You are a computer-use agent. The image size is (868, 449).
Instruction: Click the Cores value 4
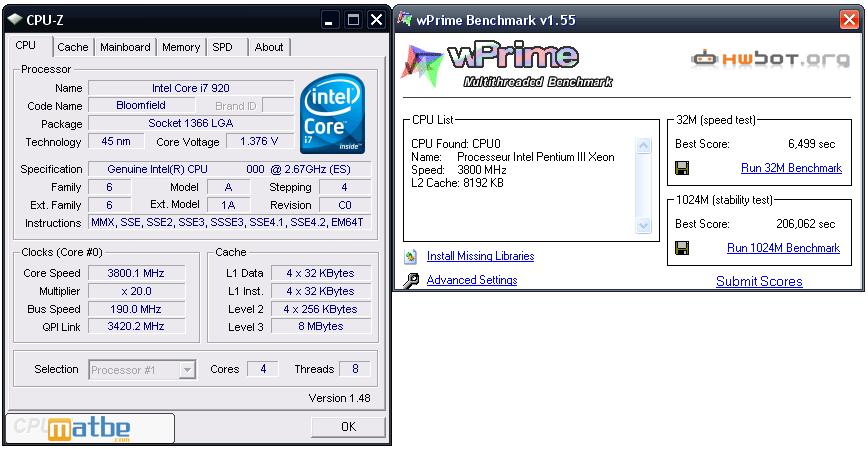pos(263,369)
